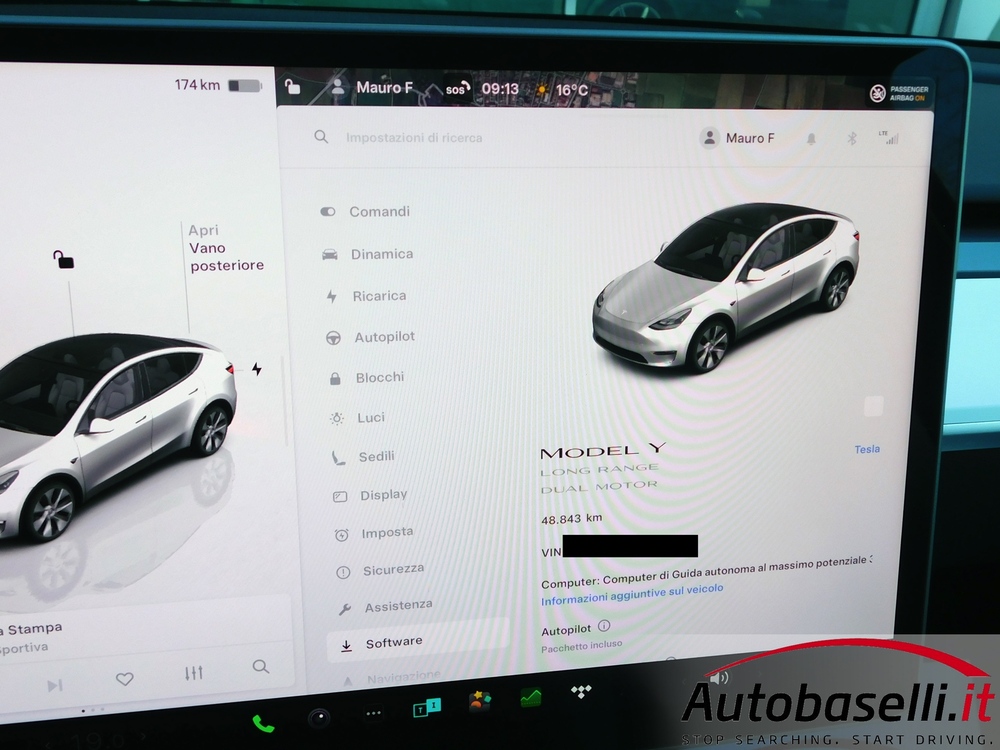Open the Mauro F profile in the settings header
Image resolution: width=1000 pixels, height=750 pixels.
click(x=737, y=138)
